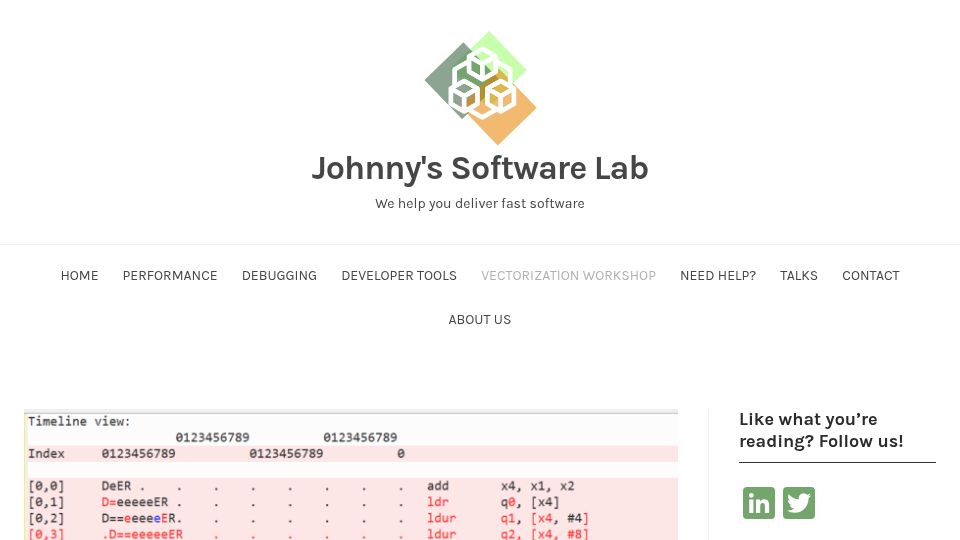Go to the Home menu item
This screenshot has width=960, height=540.
click(x=79, y=276)
